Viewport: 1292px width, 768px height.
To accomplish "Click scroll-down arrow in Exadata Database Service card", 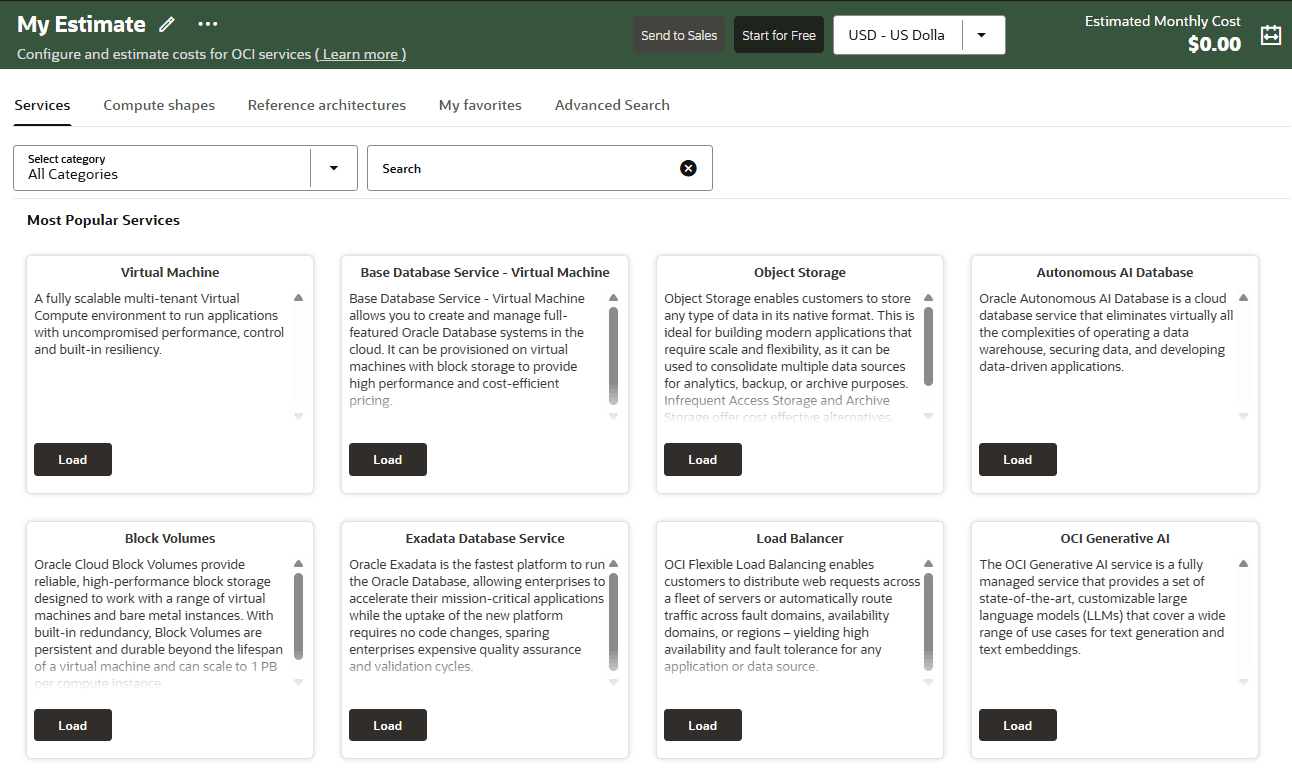I will [613, 682].
